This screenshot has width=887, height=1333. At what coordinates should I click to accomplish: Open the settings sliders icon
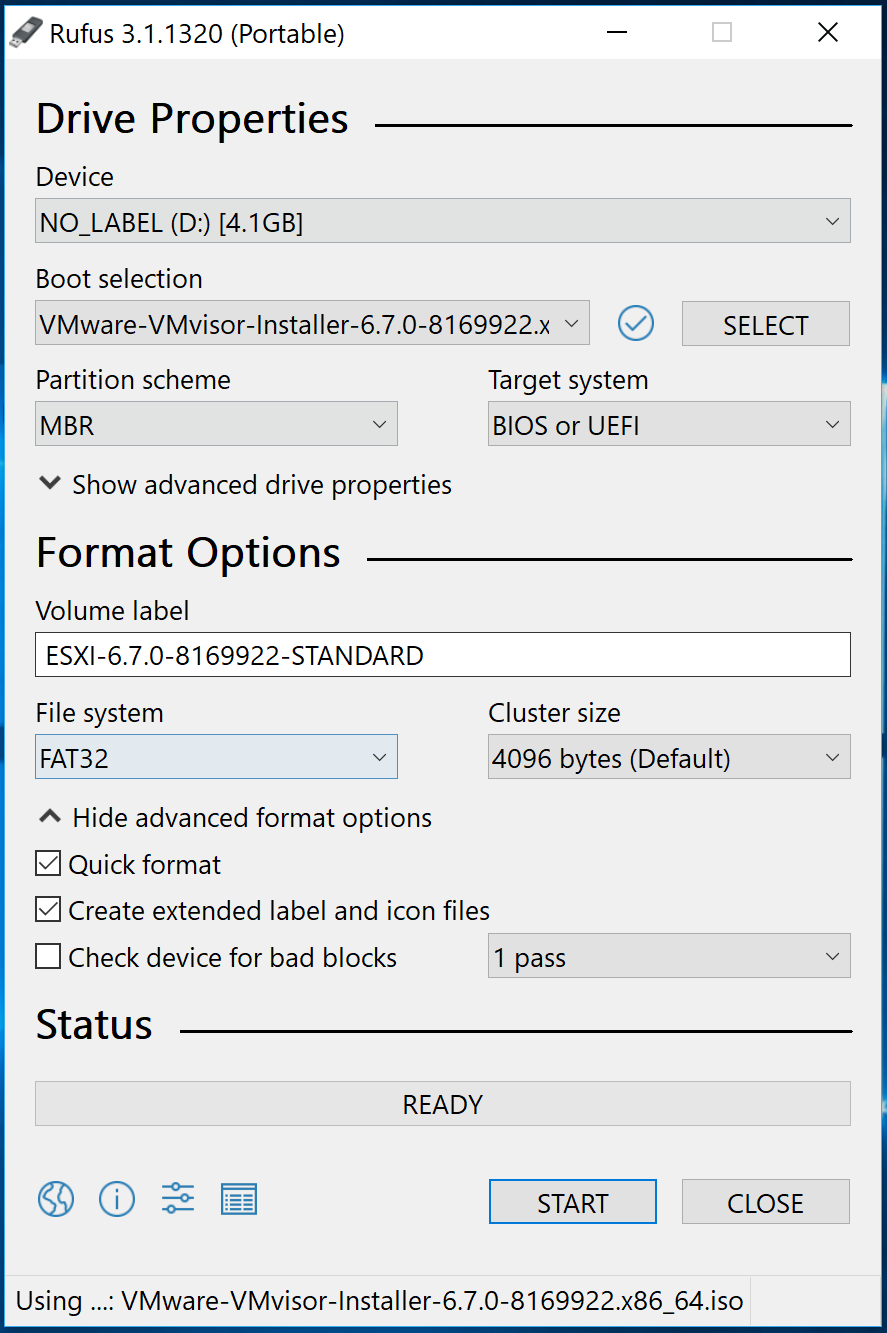tap(178, 1197)
